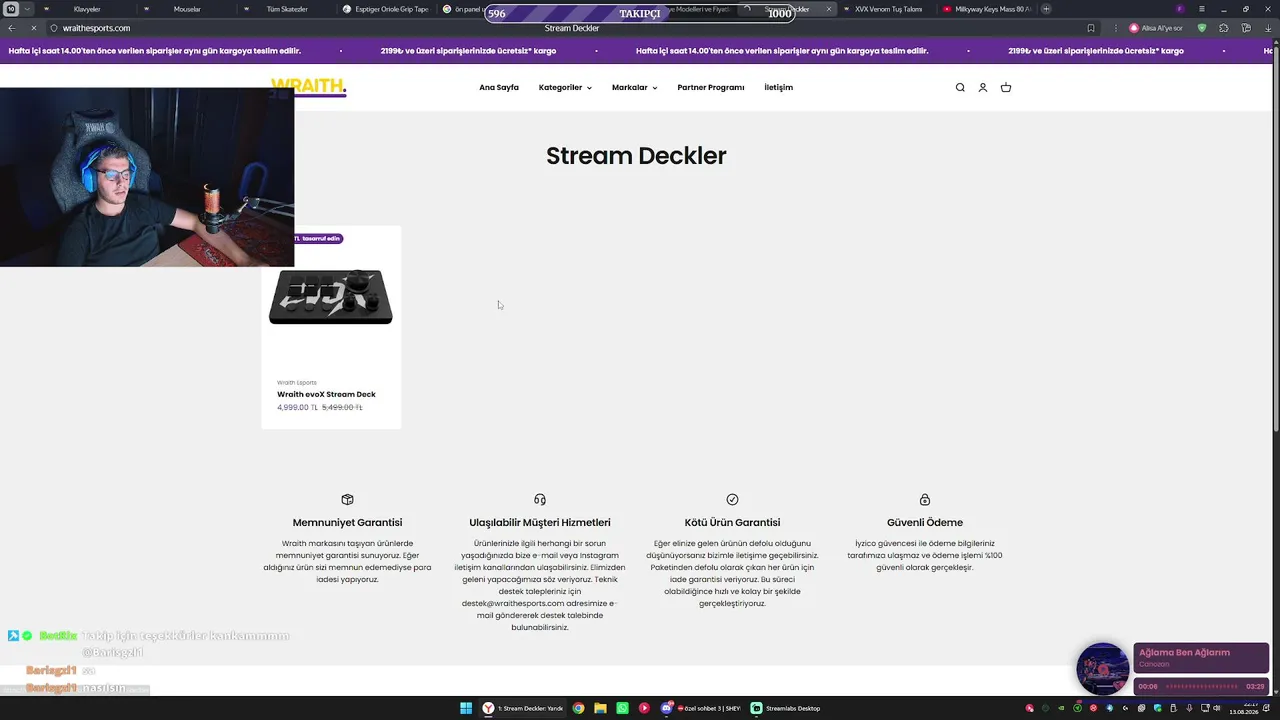
Task: Switch to the XVX Venom Tuş Takımı tab
Action: click(888, 9)
